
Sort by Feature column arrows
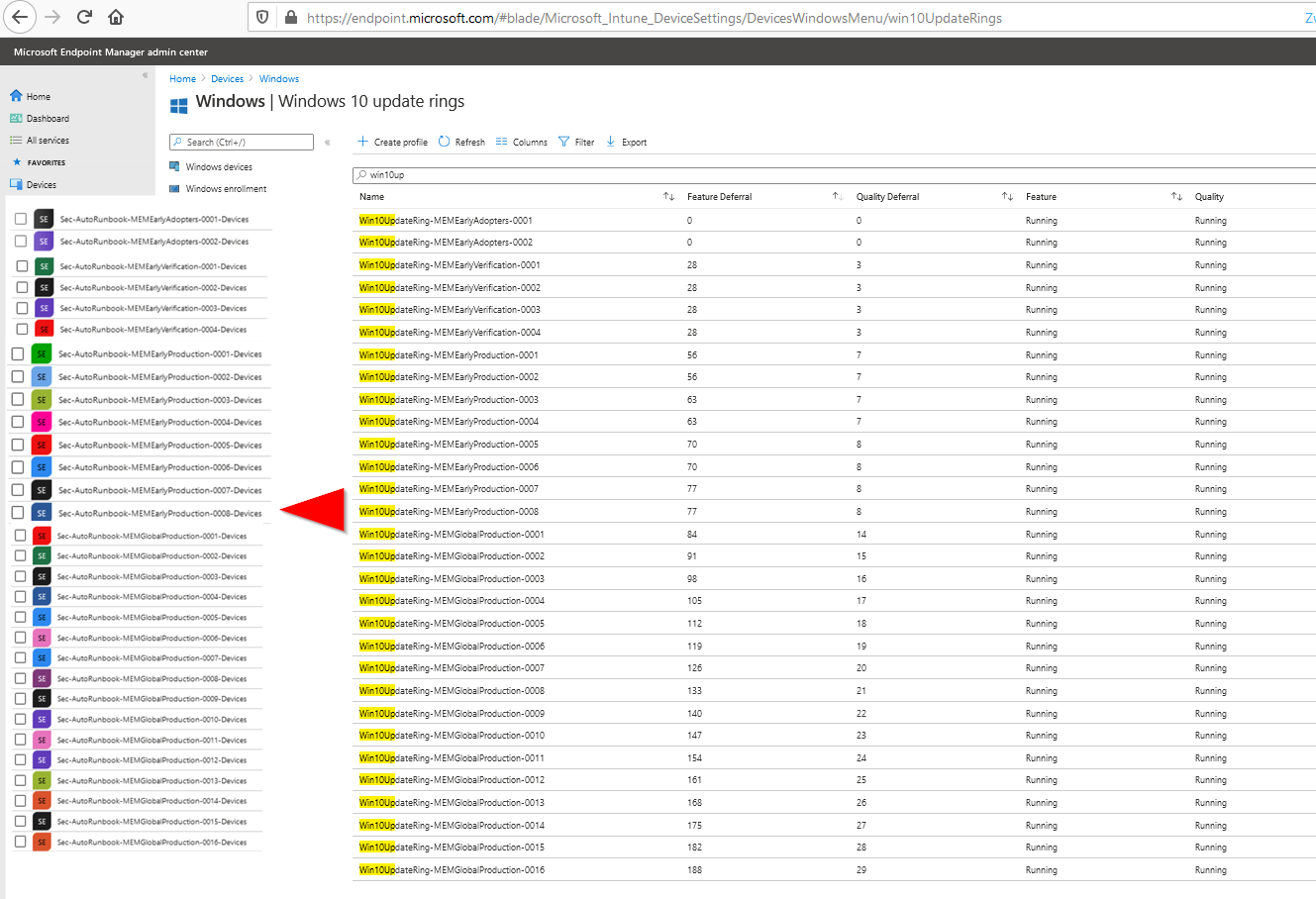pos(1176,196)
